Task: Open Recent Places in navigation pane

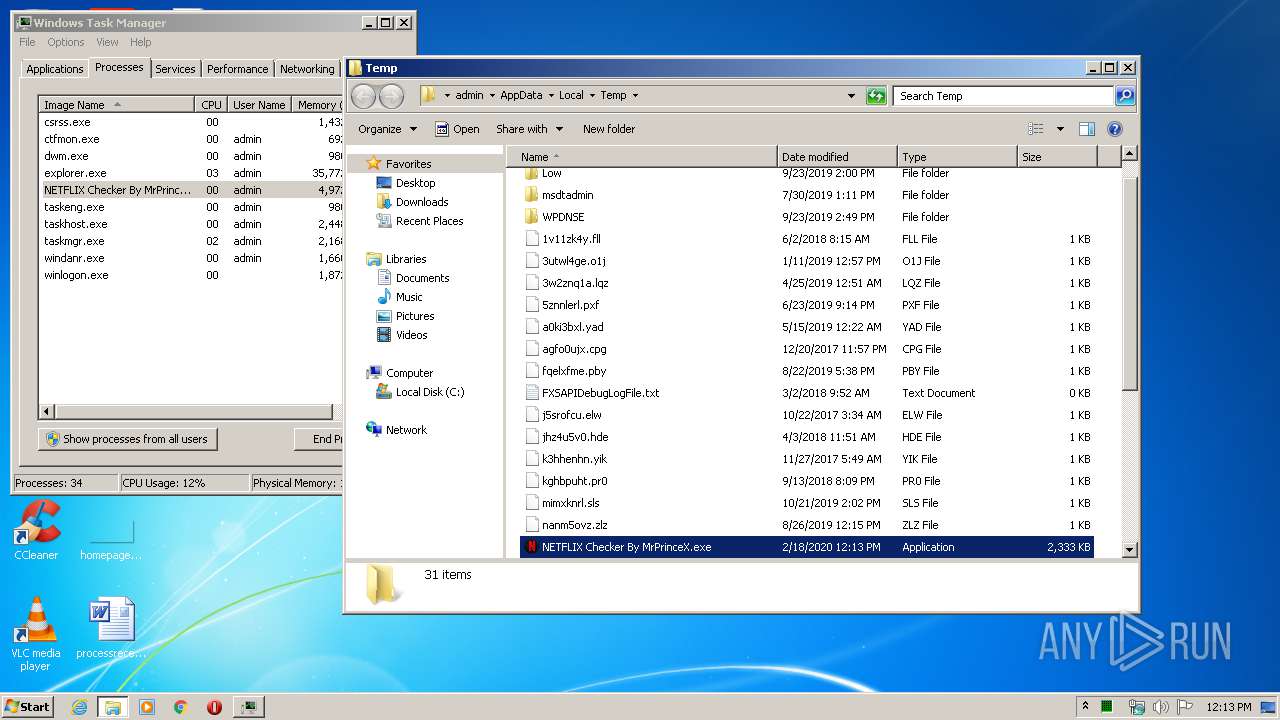Action: [x=429, y=221]
